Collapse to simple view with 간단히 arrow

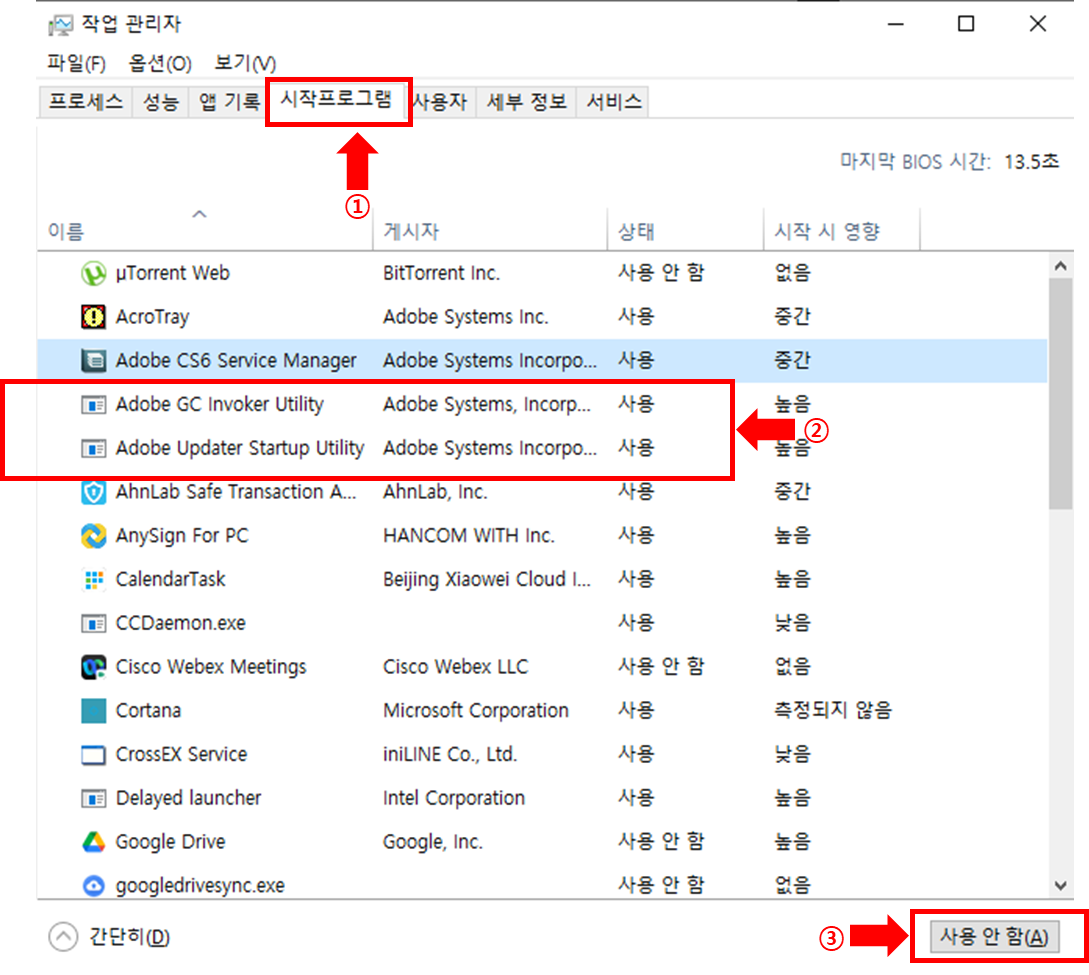63,937
